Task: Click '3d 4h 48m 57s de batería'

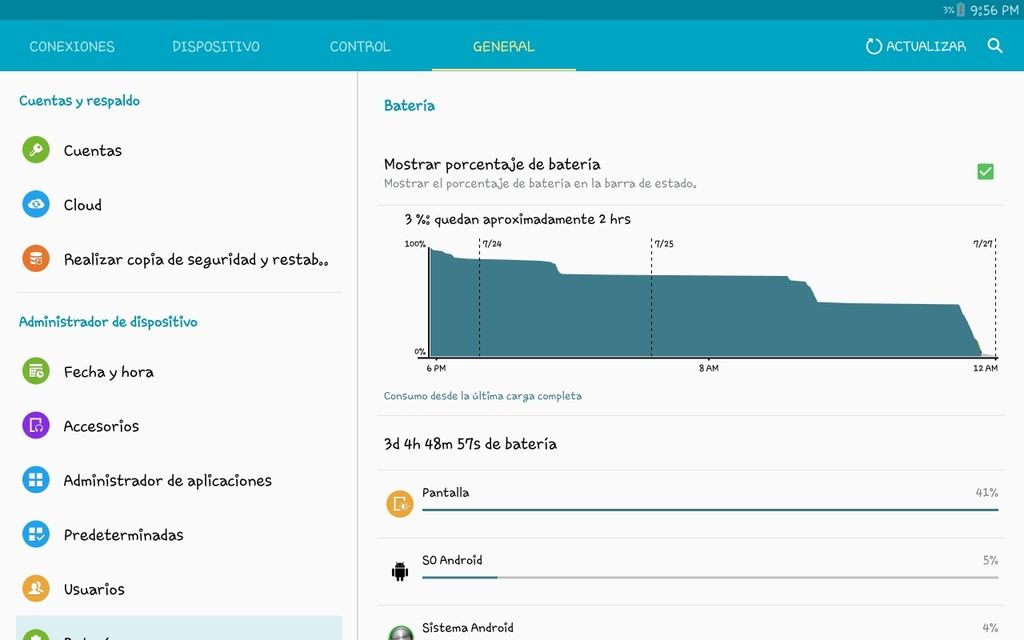Action: point(470,444)
